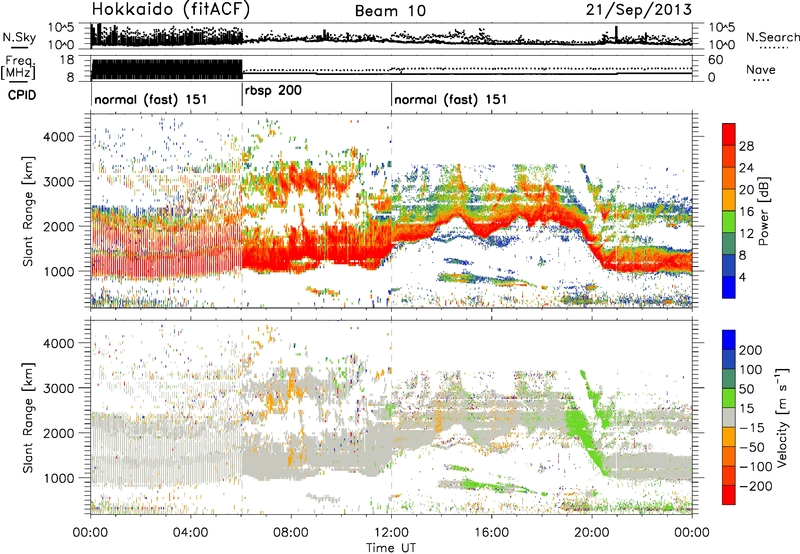Image resolution: width=800 pixels, height=554 pixels.
Task: Click the 60 tick on Nave axis
Action: point(715,60)
